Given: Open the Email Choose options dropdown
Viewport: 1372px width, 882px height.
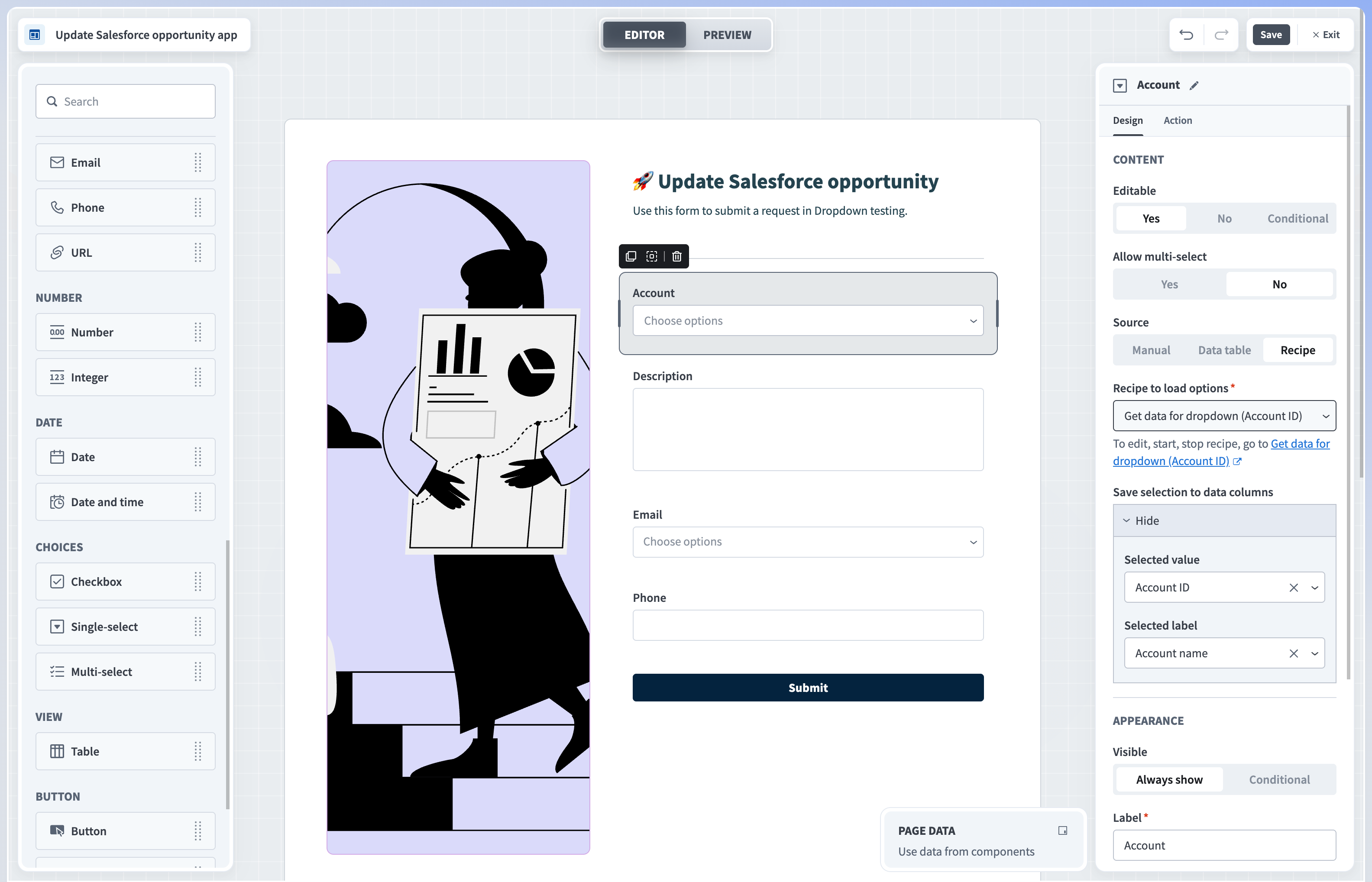Looking at the screenshot, I should (808, 542).
